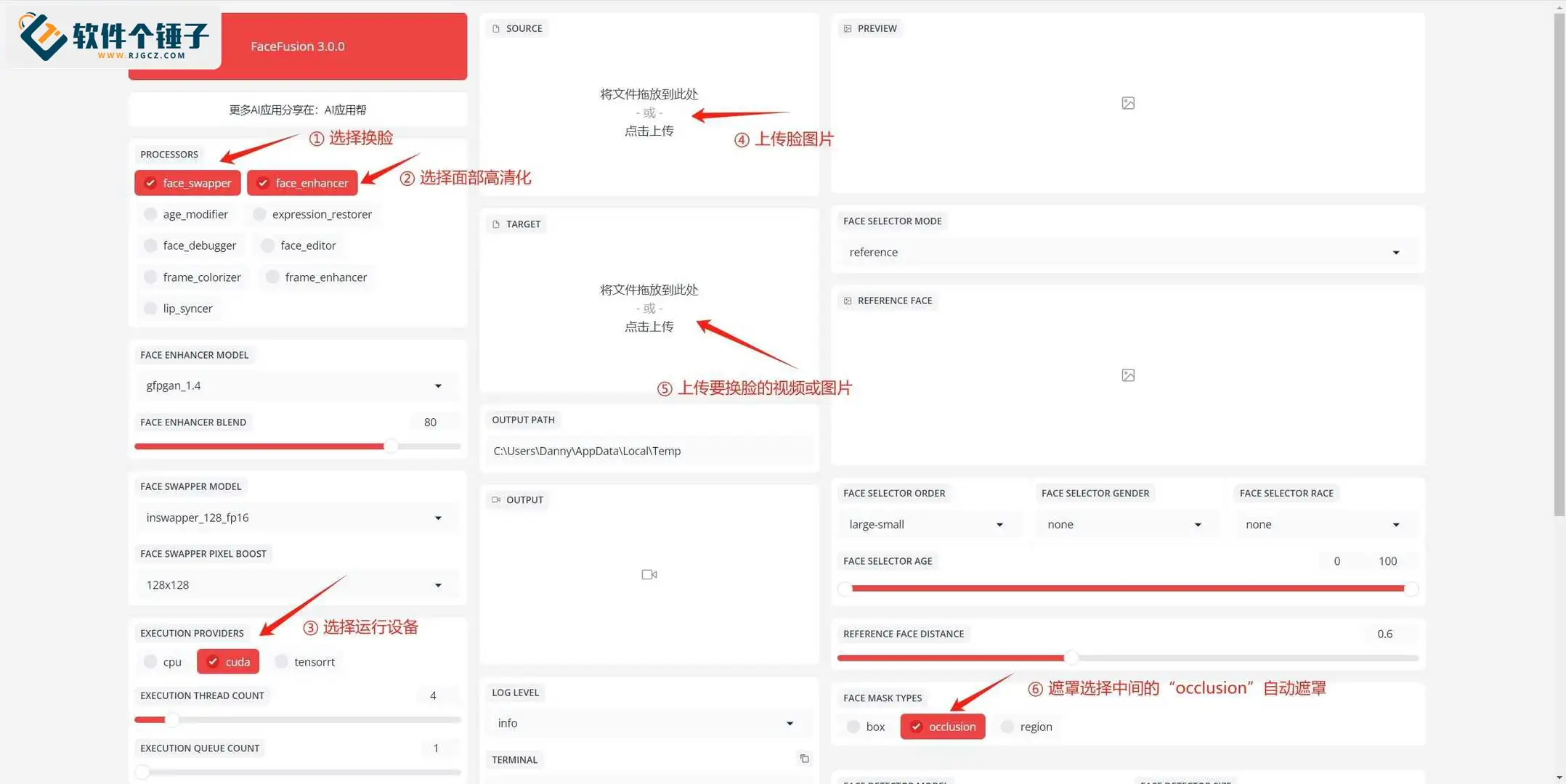Enable the frame_colorizer processor
Screen dimensions: 1566x784
(x=192, y=277)
